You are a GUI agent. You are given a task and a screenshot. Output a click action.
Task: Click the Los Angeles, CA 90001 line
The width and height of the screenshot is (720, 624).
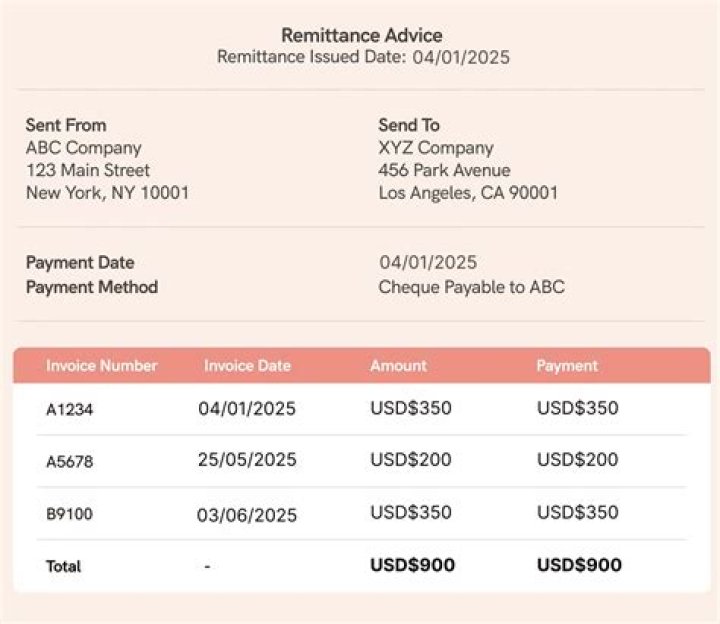coord(468,193)
